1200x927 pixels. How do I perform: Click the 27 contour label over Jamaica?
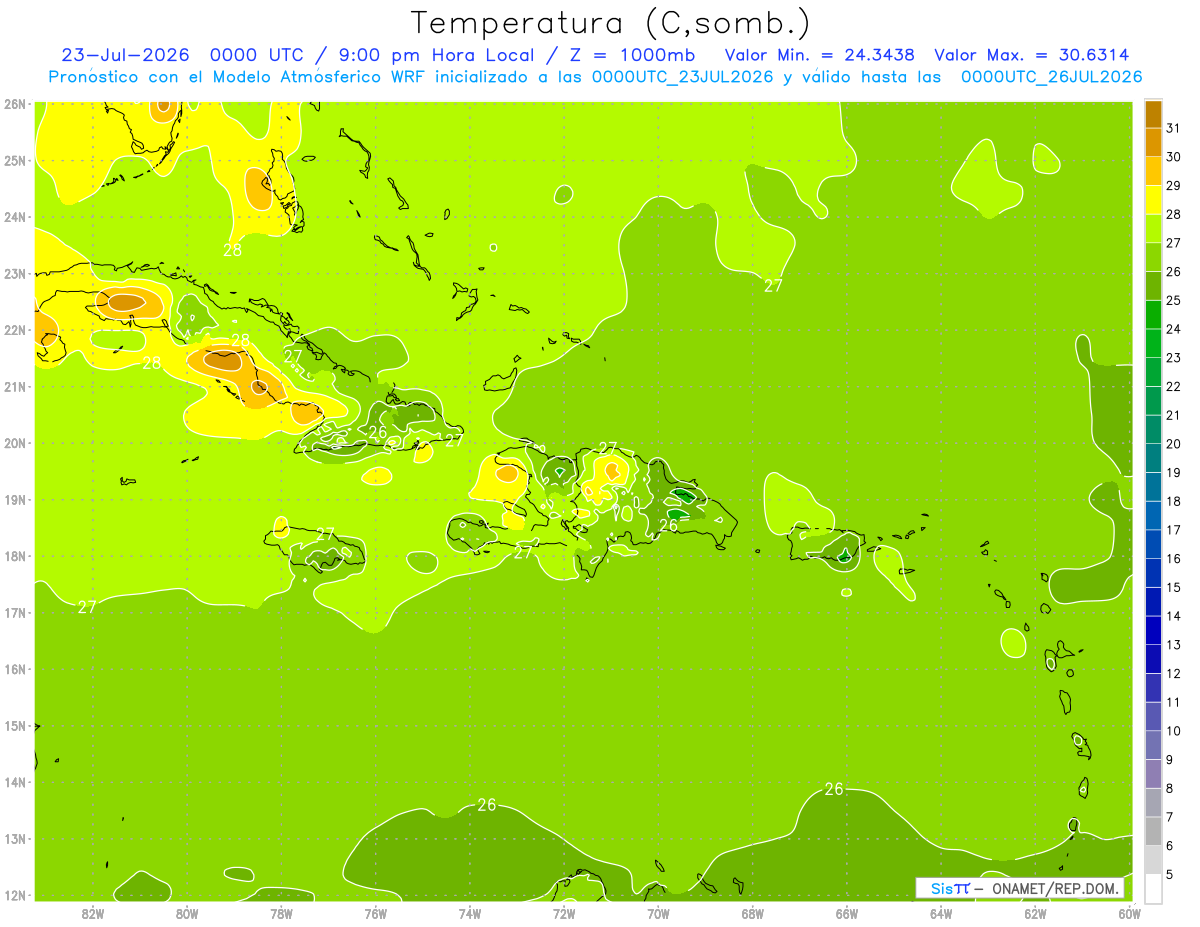tap(325, 534)
